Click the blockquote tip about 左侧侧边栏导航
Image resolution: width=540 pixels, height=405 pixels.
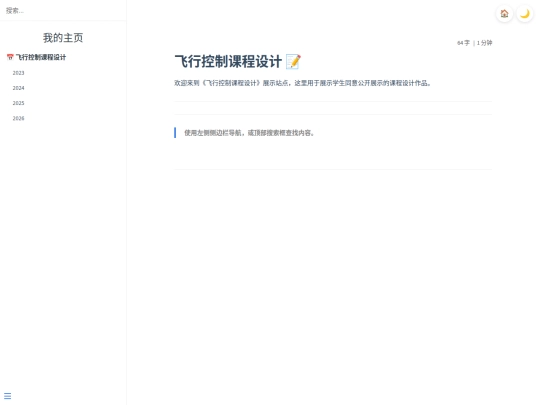[249, 133]
